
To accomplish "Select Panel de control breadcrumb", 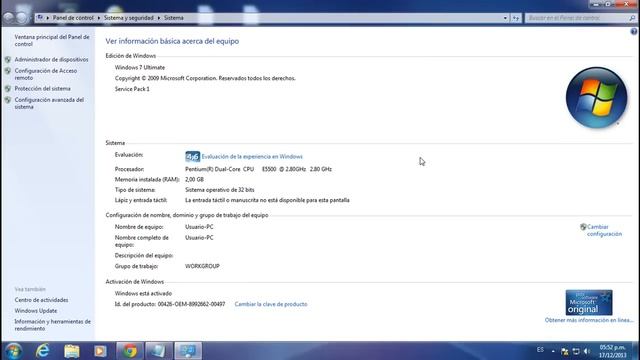I will 73,18.
